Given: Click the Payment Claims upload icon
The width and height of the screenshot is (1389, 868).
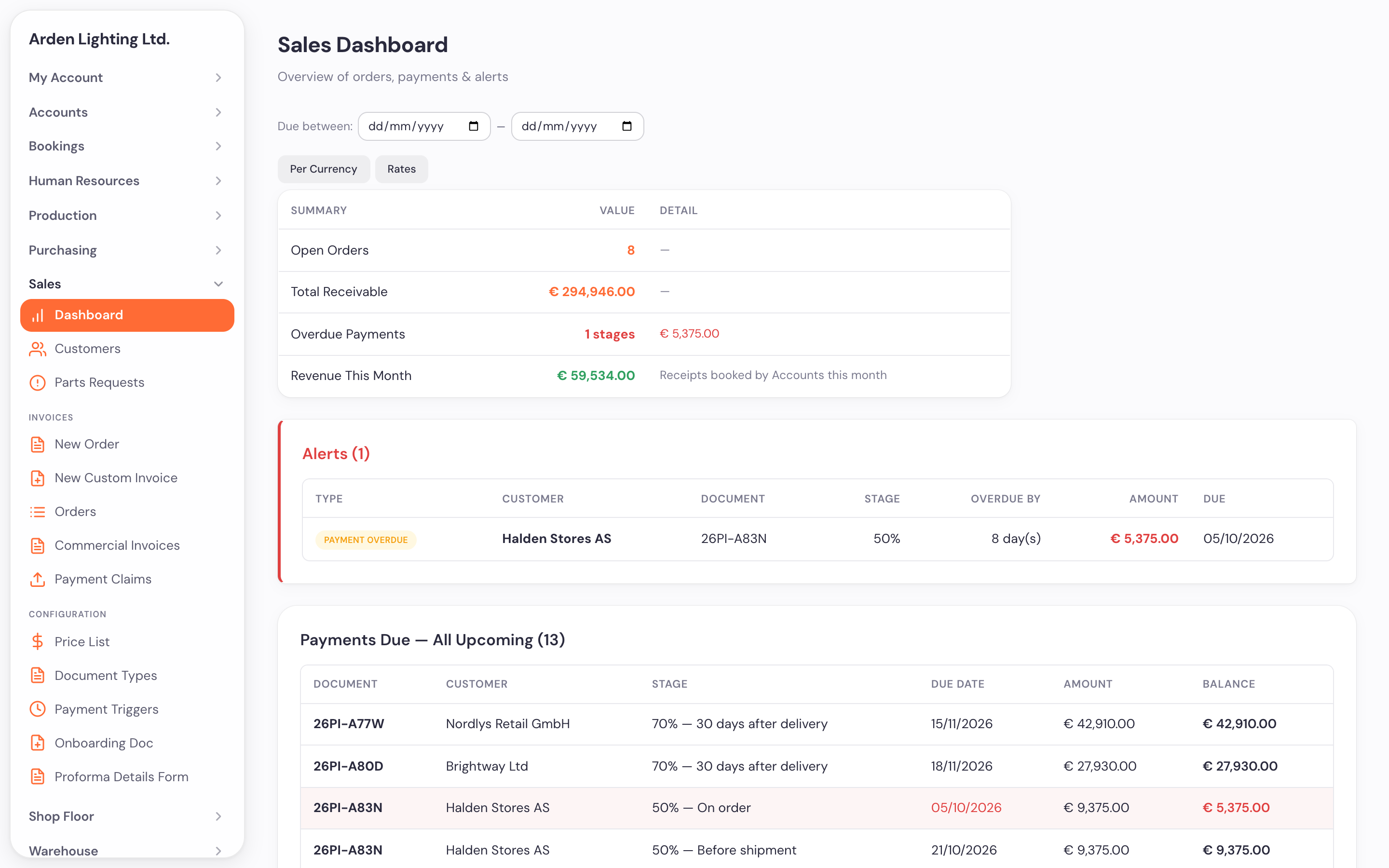Looking at the screenshot, I should click(38, 579).
